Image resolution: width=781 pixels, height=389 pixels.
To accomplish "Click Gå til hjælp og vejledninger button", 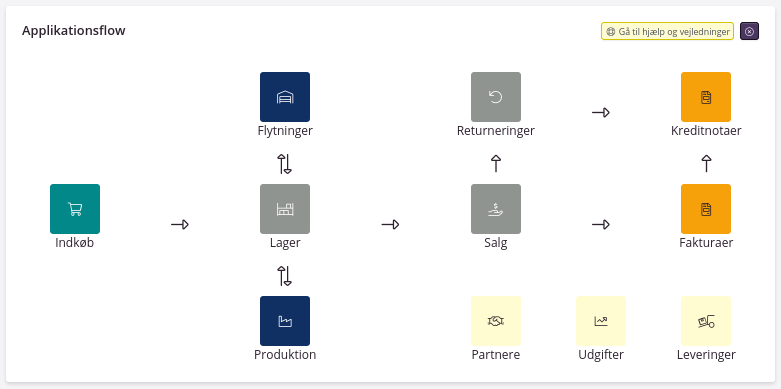I will 667,31.
